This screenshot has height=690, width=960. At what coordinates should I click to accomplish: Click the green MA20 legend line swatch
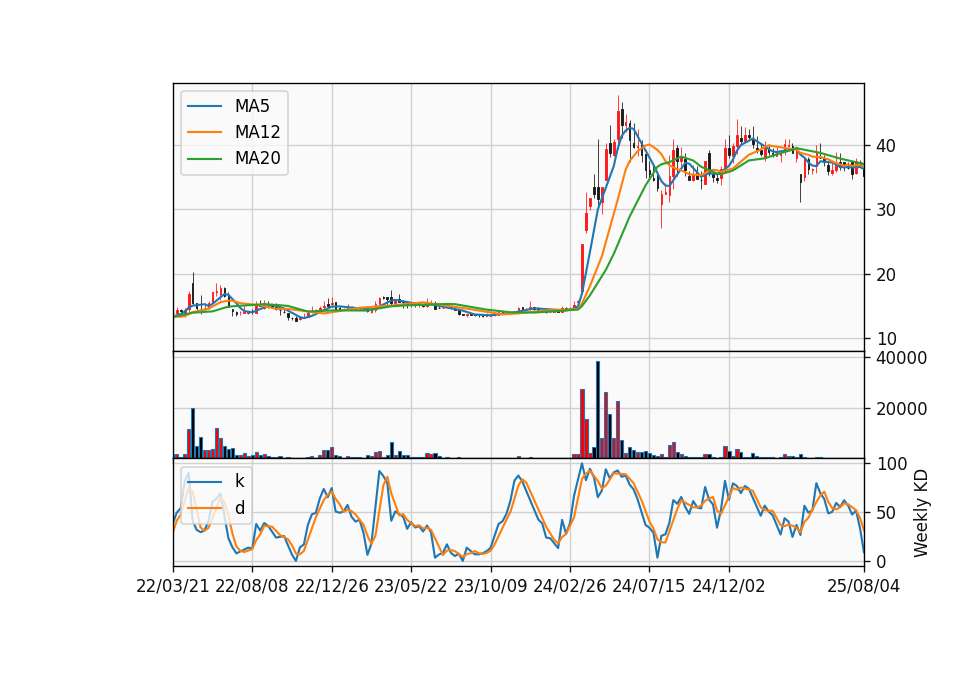(204, 159)
